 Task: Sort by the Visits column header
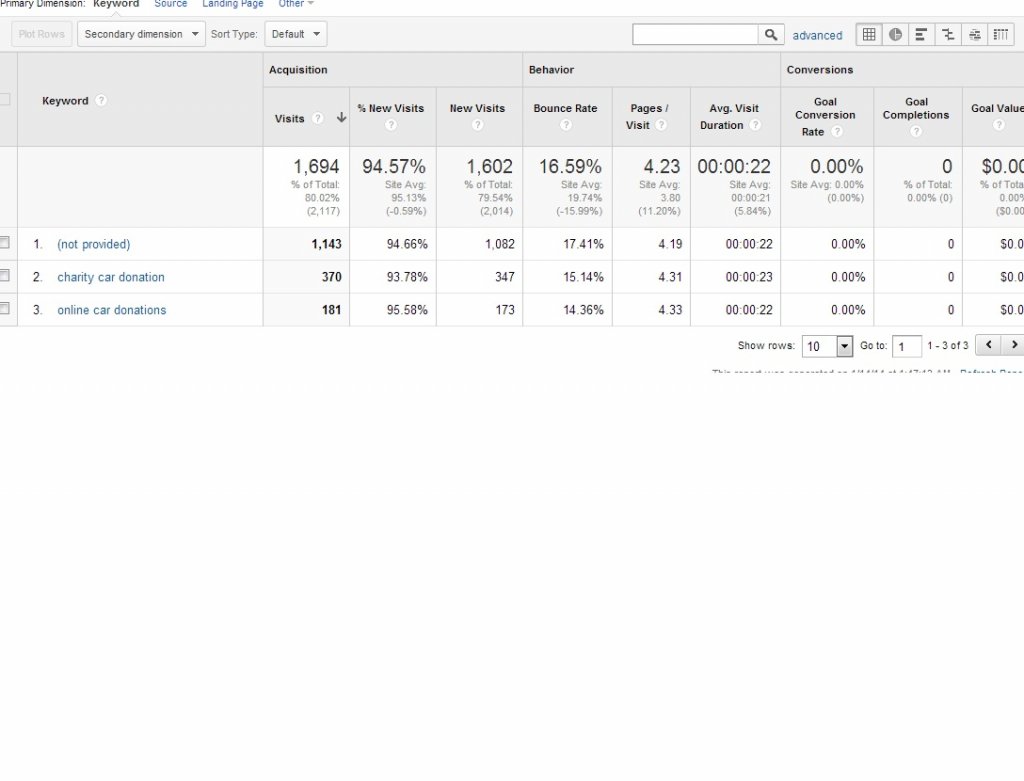coord(289,118)
